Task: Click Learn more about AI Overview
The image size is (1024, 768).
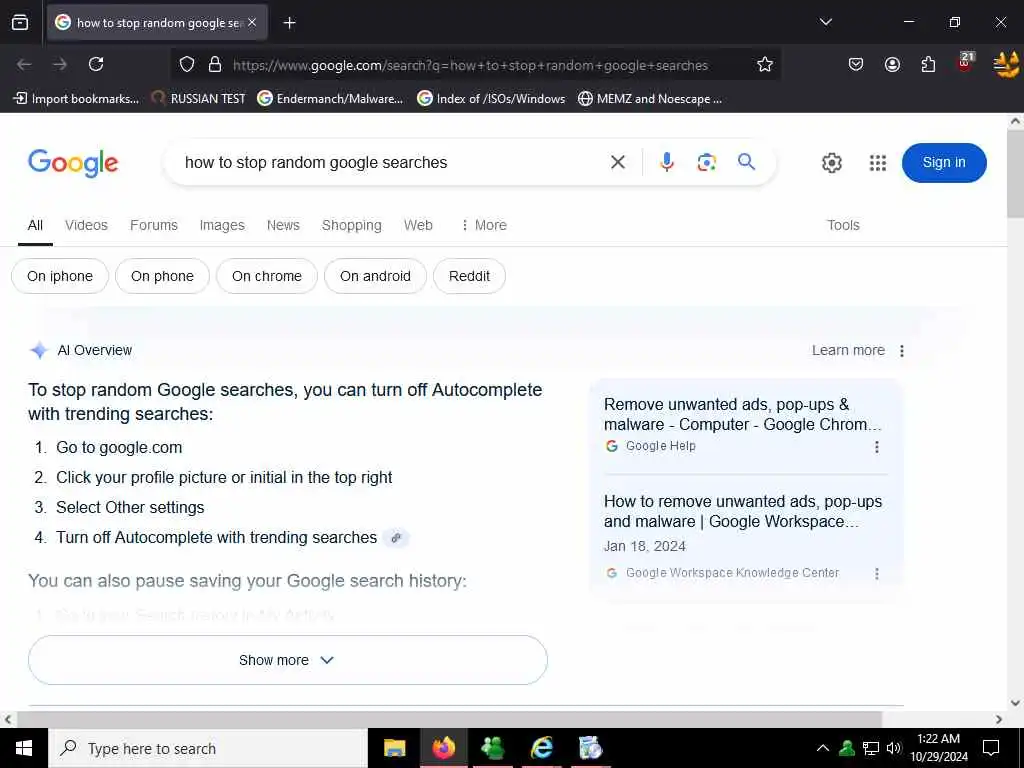Action: [x=848, y=351]
